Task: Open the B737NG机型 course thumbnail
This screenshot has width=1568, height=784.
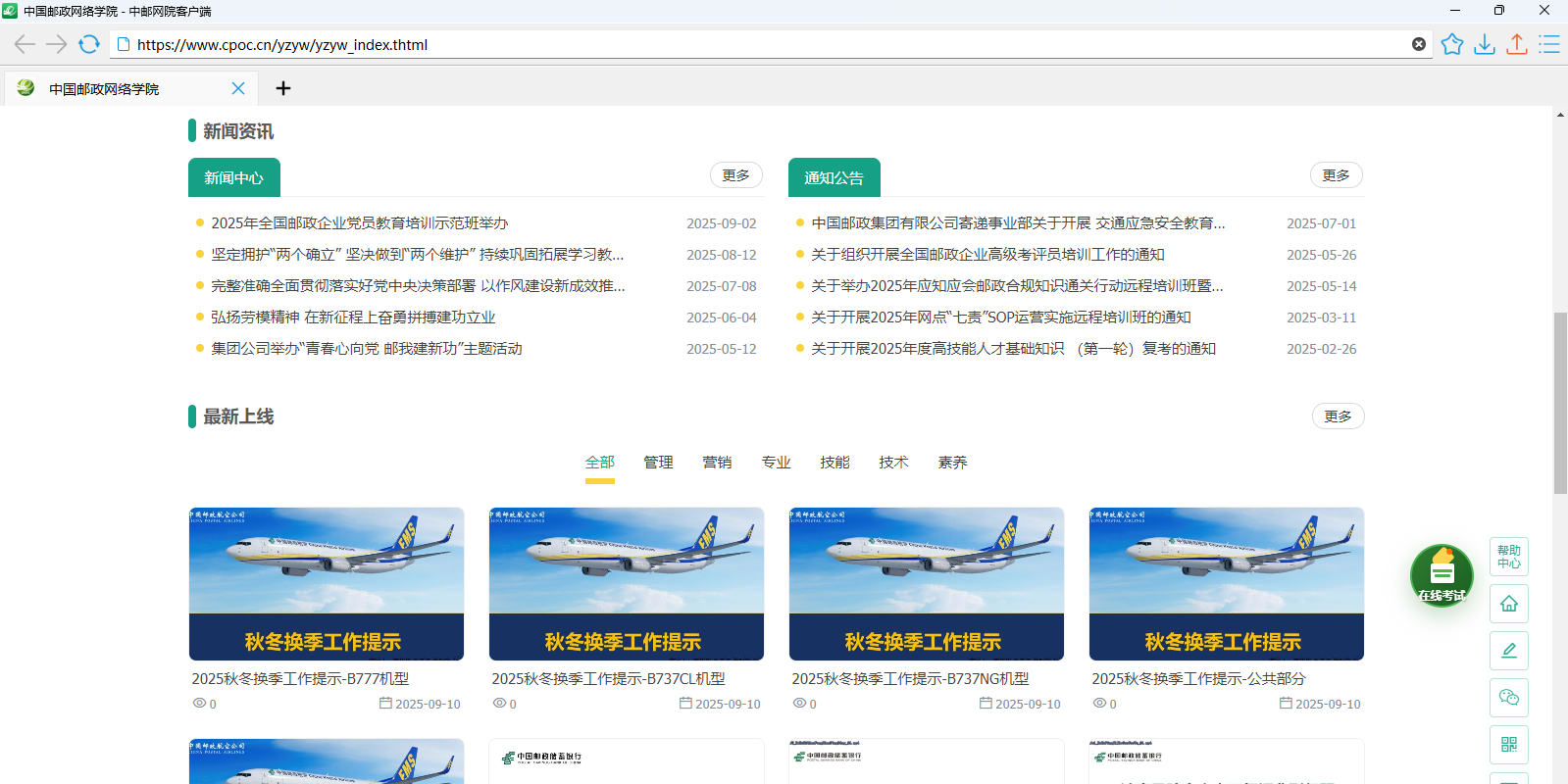Action: click(926, 583)
